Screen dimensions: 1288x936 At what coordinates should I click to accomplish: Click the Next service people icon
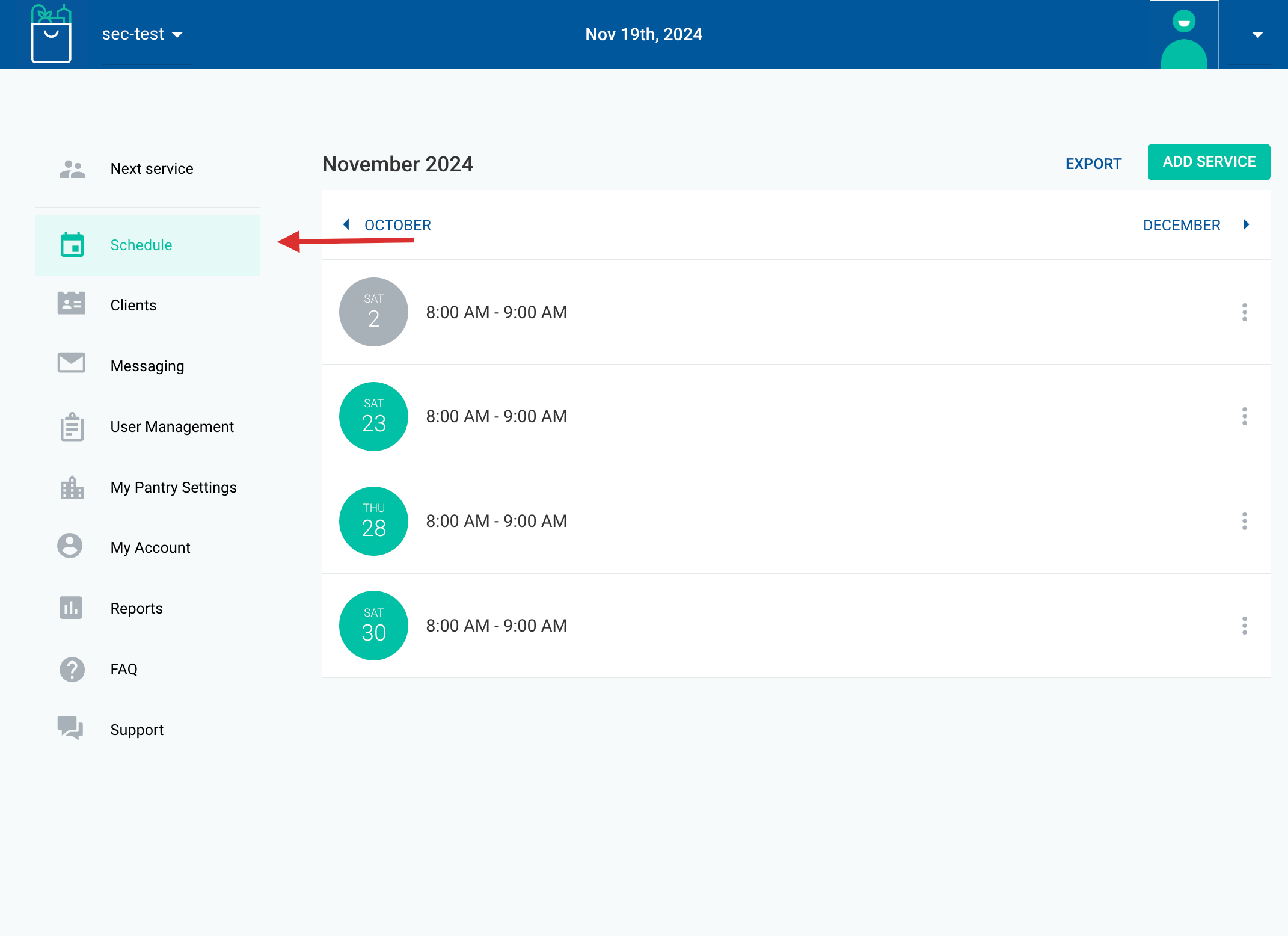point(72,169)
